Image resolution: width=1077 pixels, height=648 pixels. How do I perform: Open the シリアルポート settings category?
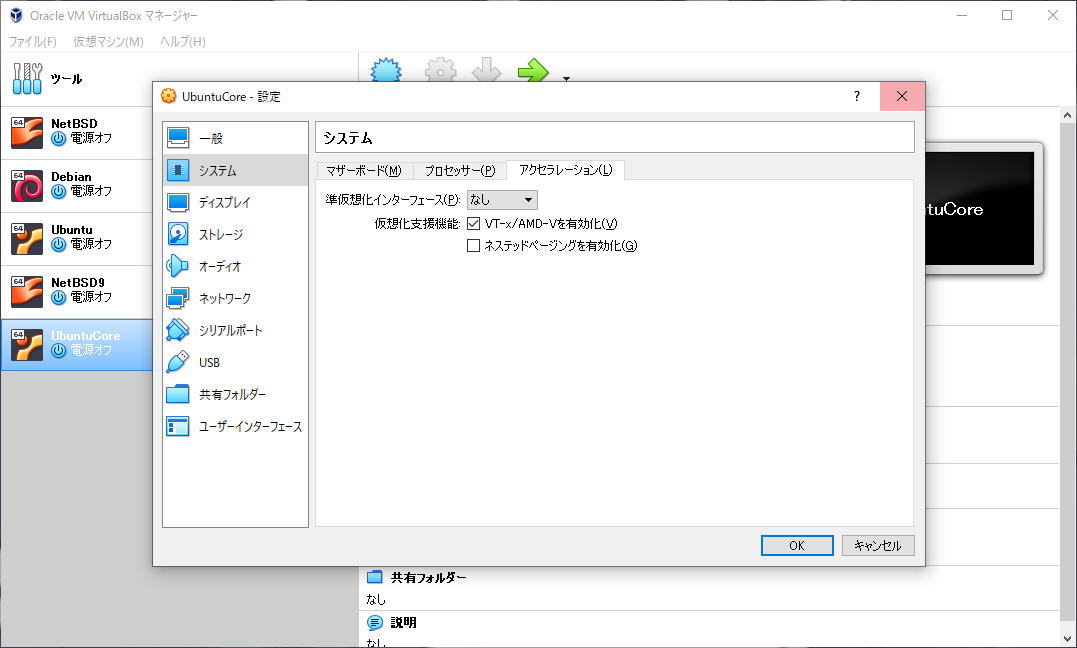235,330
